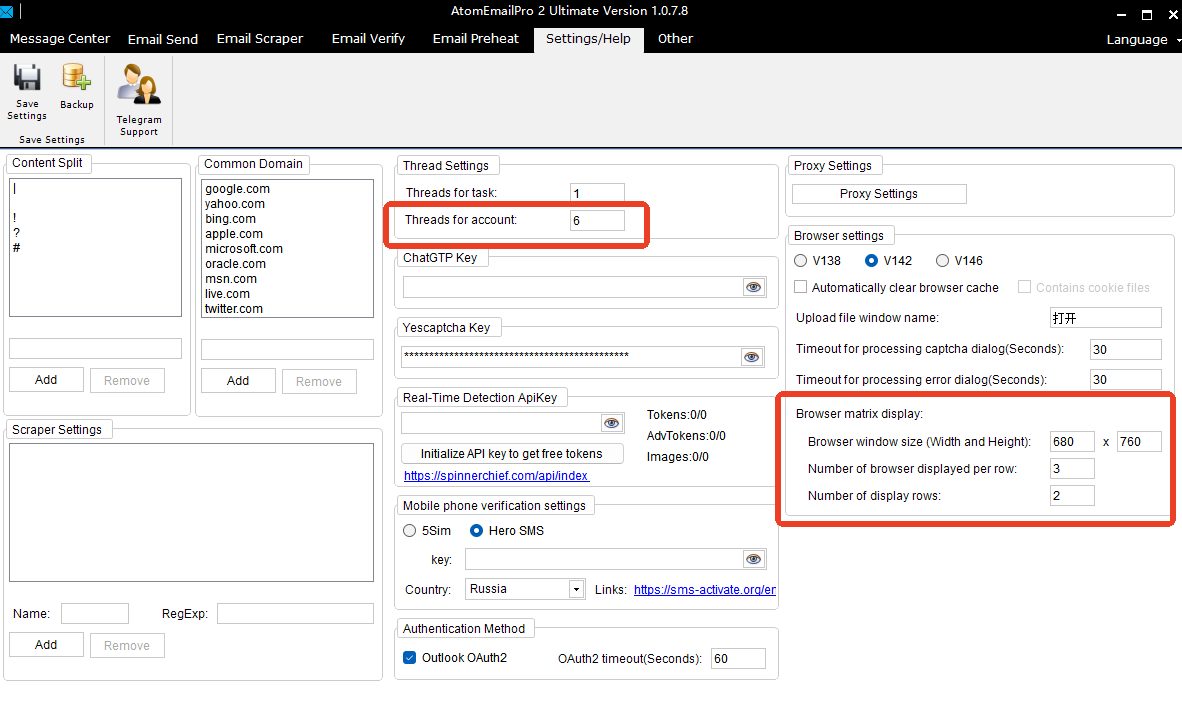The height and width of the screenshot is (713, 1182).
Task: Select bing.com in Common Domain list
Action: click(231, 219)
